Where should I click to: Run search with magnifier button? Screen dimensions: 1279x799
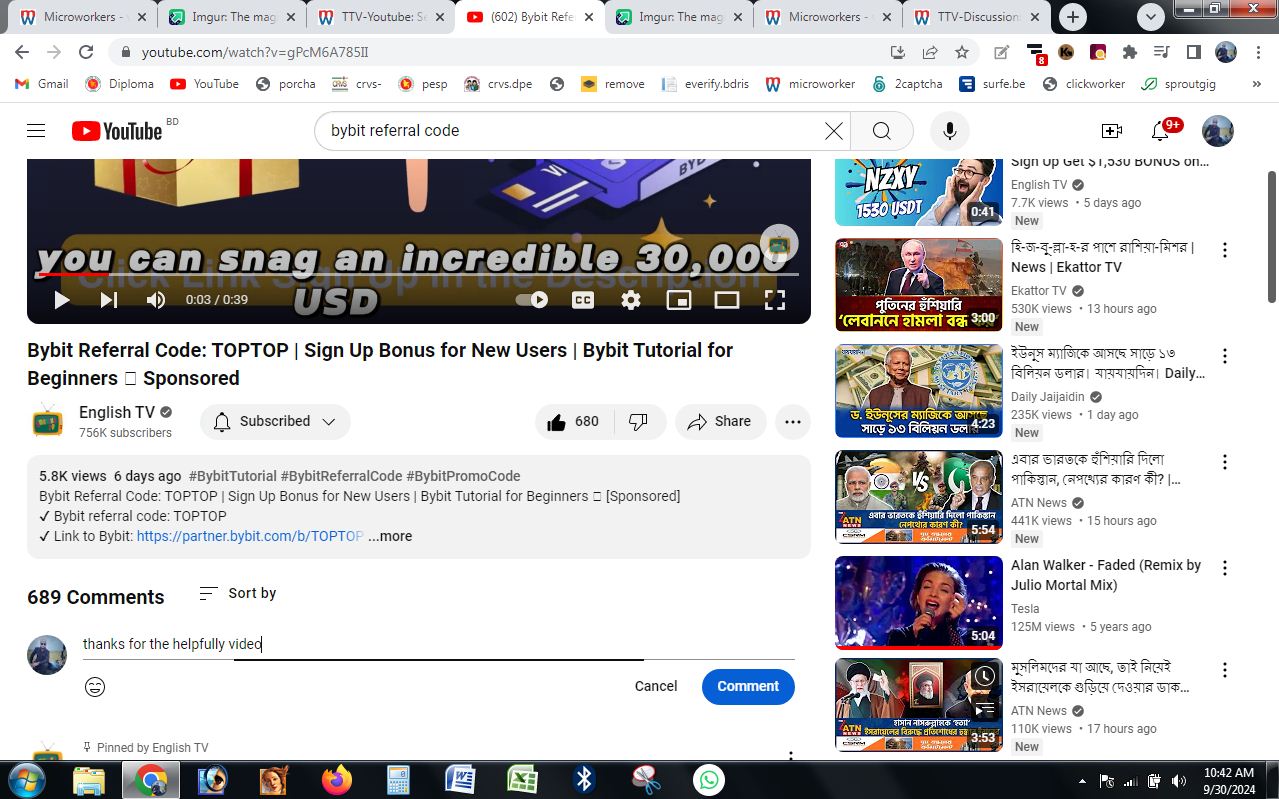pyautogui.click(x=881, y=131)
